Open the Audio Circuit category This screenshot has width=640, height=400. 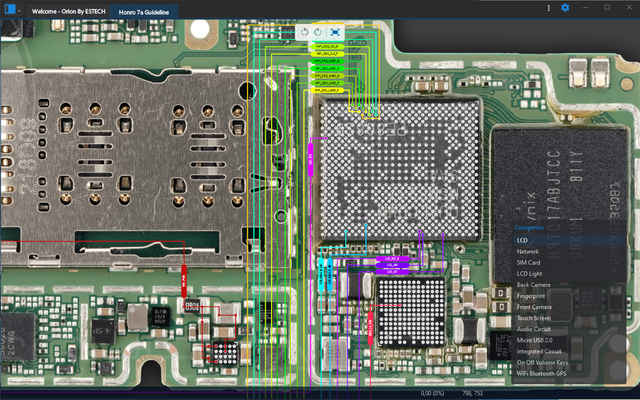[x=533, y=329]
